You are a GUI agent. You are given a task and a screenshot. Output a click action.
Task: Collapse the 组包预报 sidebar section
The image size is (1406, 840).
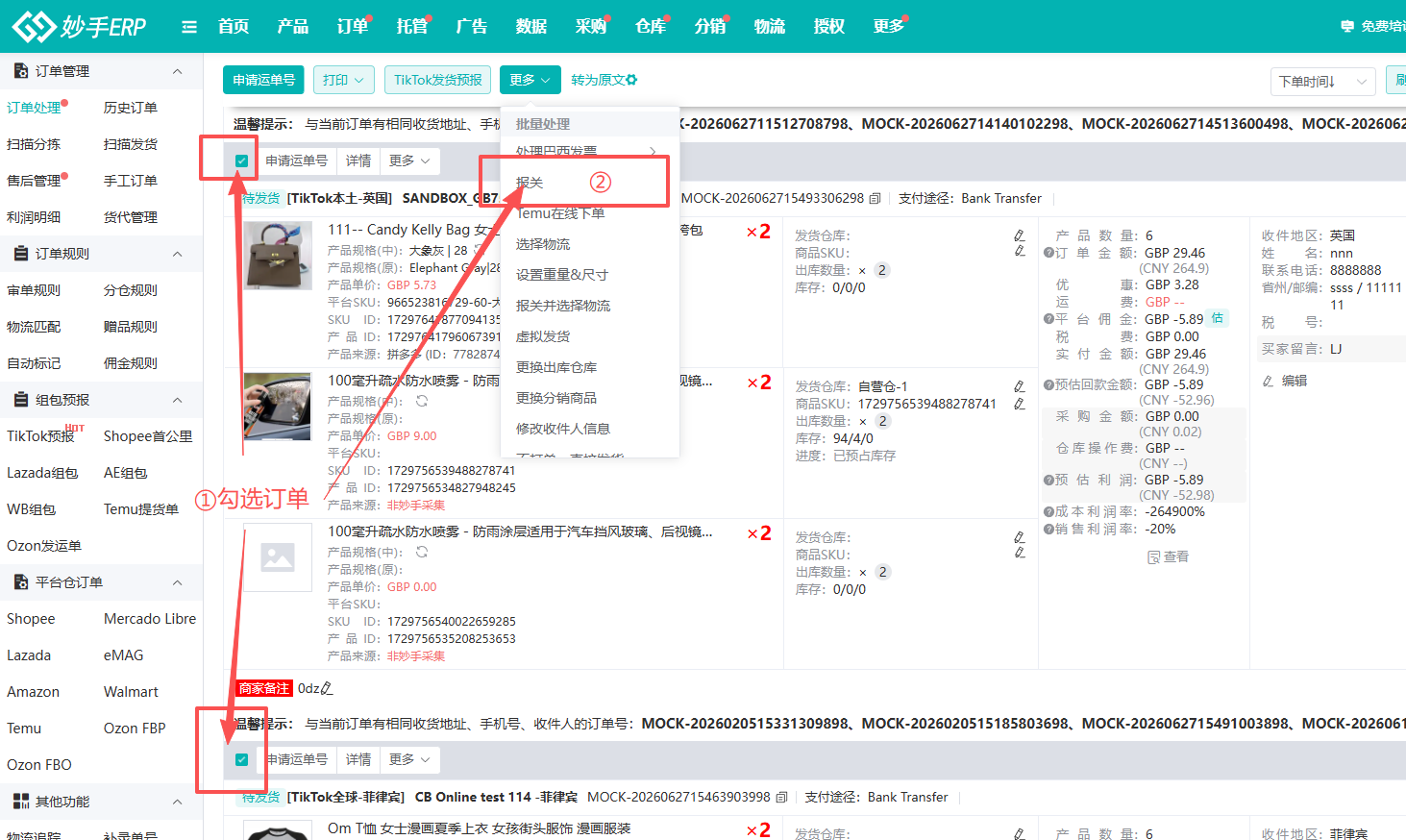coord(177,400)
